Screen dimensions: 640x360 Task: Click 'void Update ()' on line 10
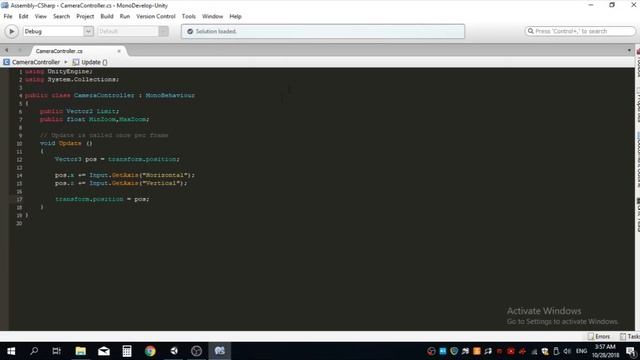tap(66, 143)
